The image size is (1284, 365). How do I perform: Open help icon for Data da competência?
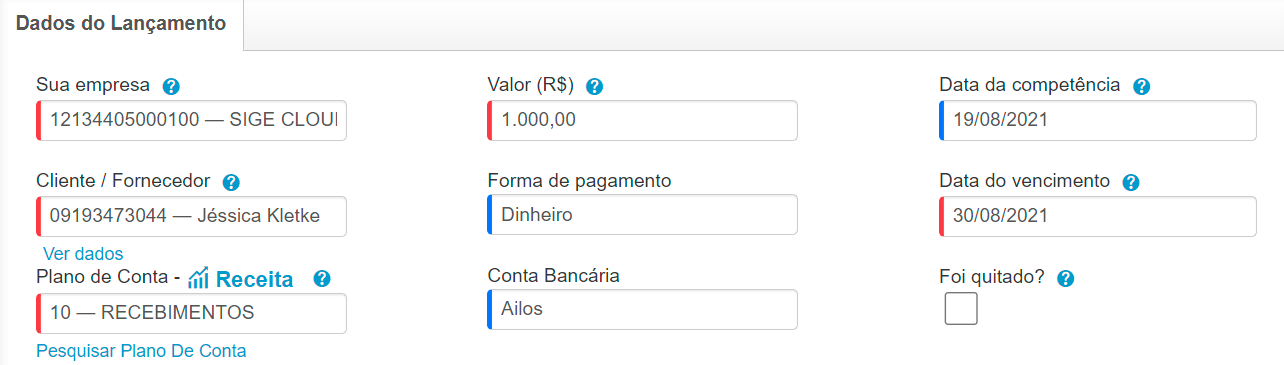point(1142,86)
